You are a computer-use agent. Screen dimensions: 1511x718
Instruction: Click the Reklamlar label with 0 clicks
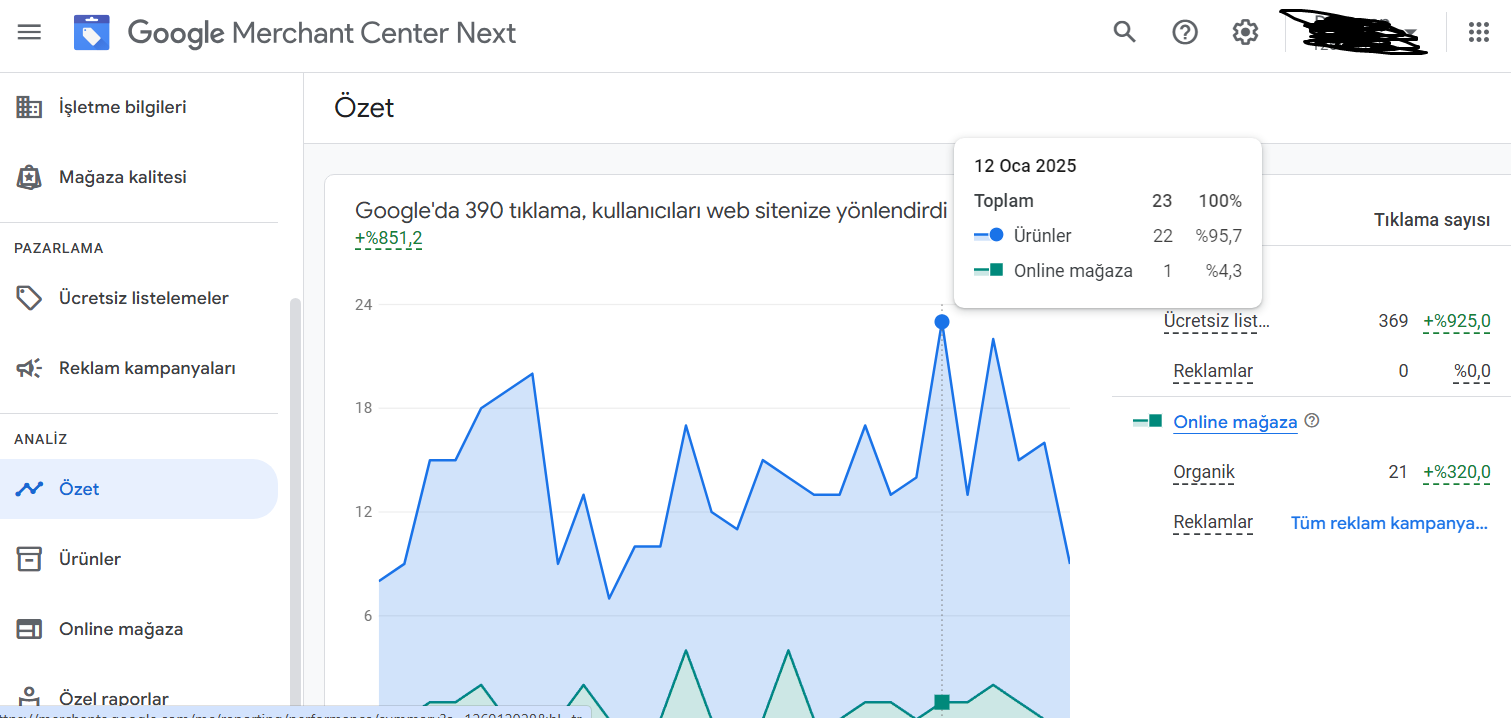coord(1213,371)
